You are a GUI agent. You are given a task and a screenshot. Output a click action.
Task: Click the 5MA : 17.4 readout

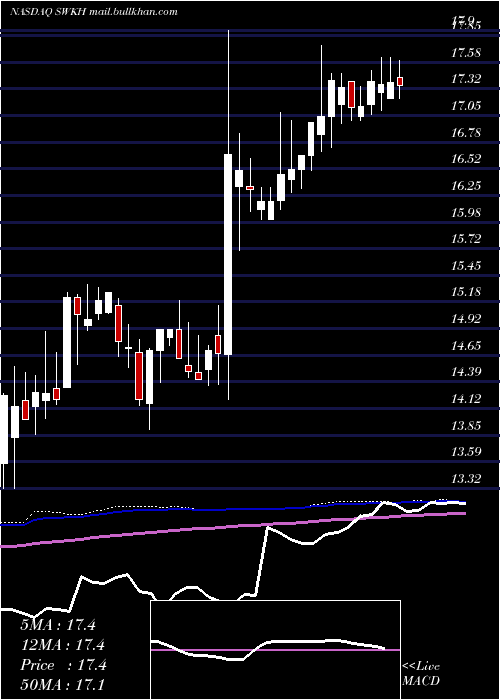58,625
